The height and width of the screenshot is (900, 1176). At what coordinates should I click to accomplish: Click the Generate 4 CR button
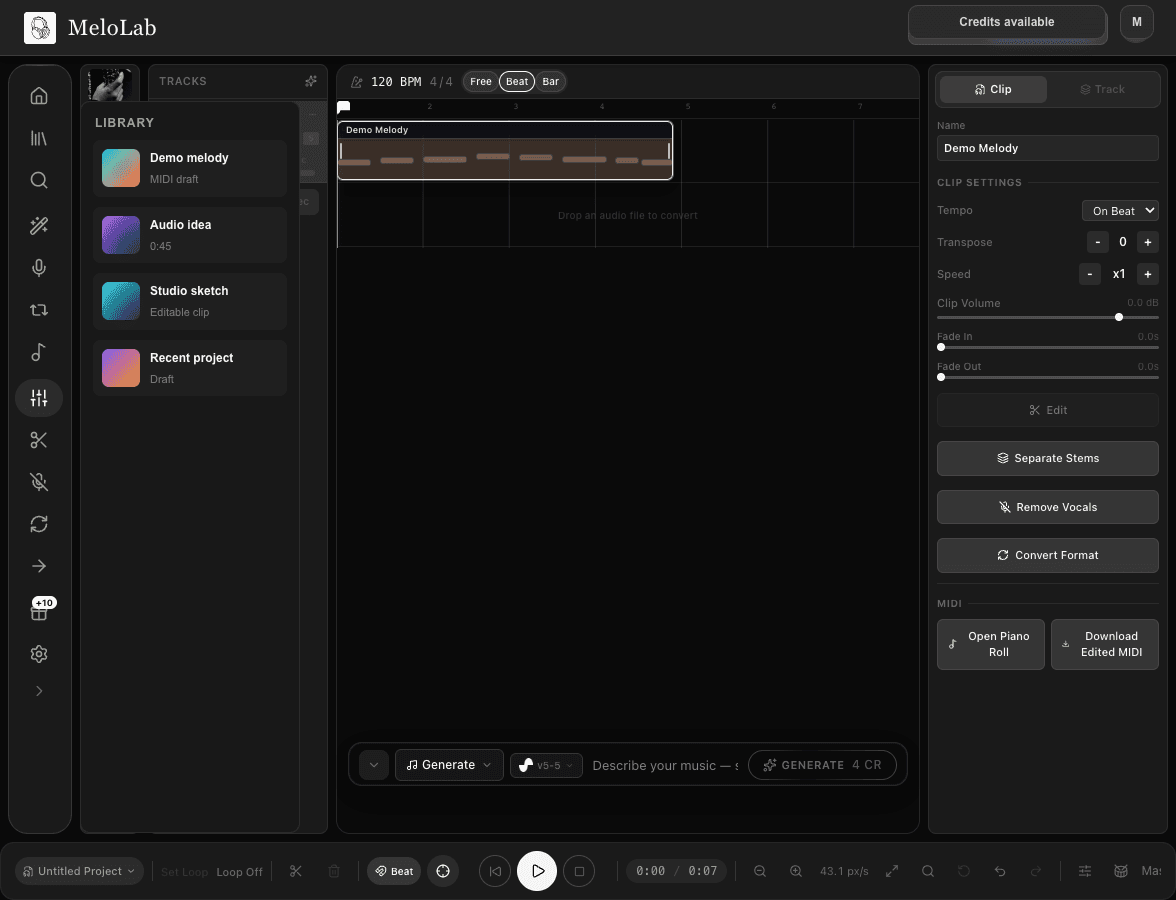822,765
